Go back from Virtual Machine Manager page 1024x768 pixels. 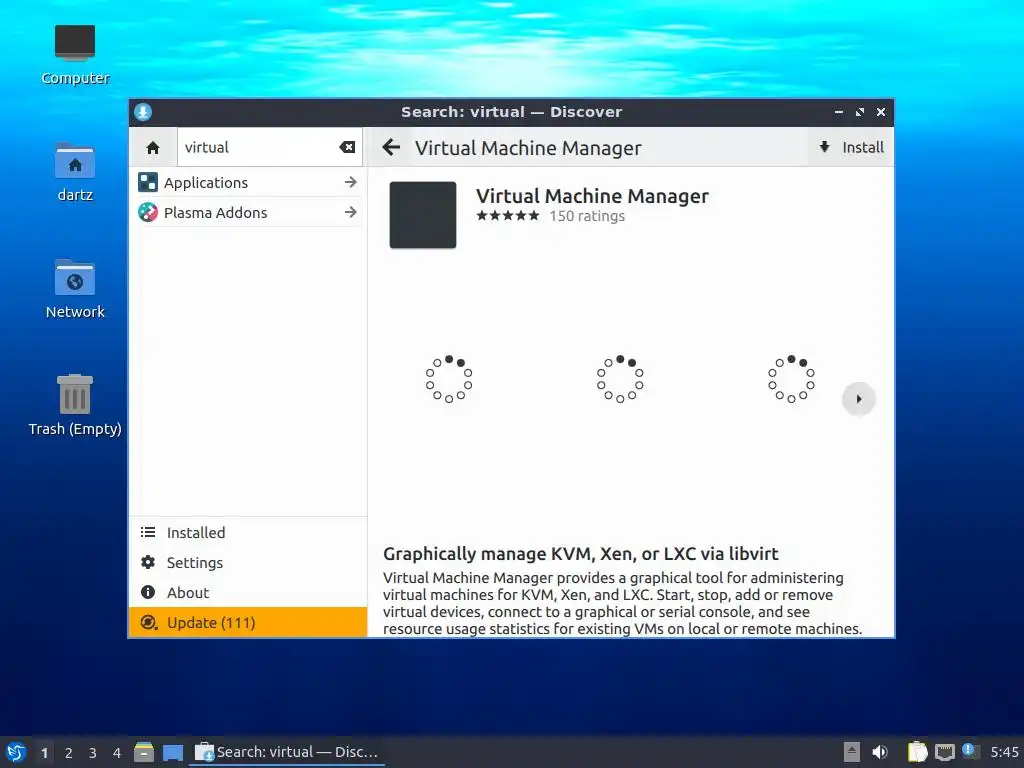391,148
